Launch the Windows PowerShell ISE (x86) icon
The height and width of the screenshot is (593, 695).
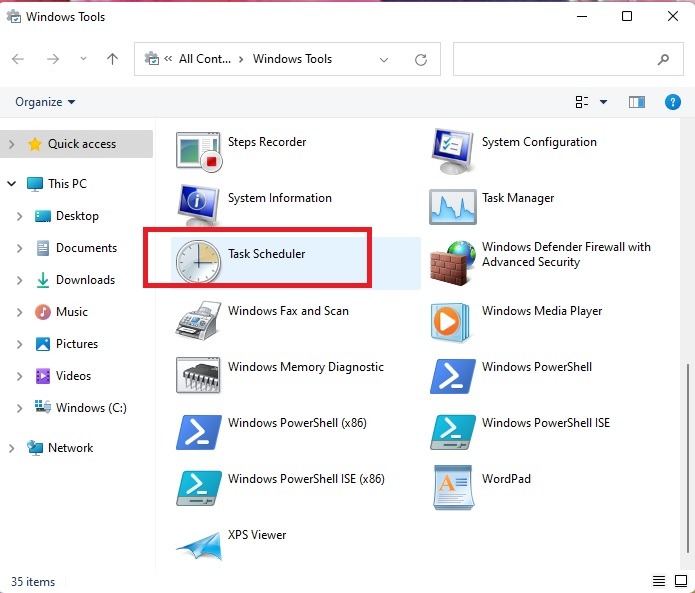tap(199, 488)
